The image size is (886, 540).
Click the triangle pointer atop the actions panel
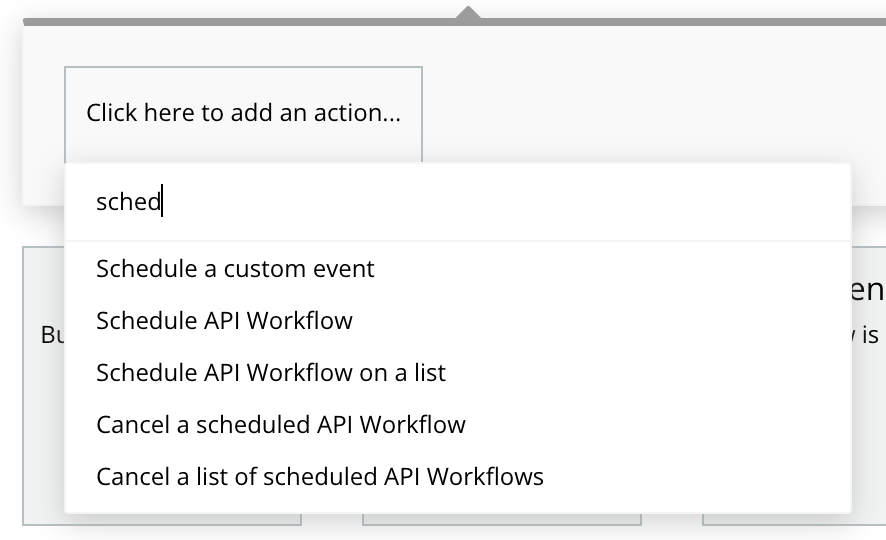467,13
